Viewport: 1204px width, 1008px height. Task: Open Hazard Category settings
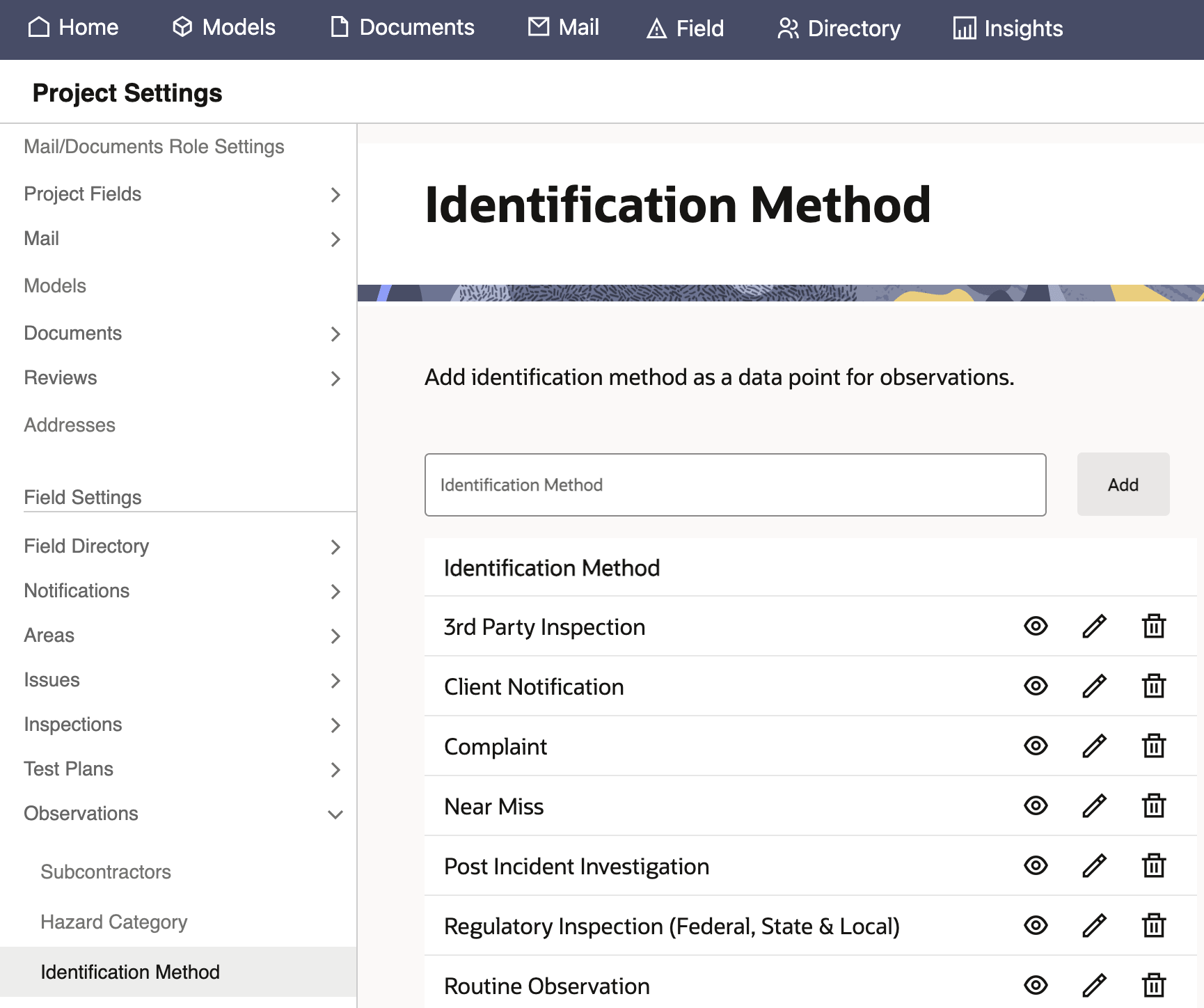tap(114, 922)
